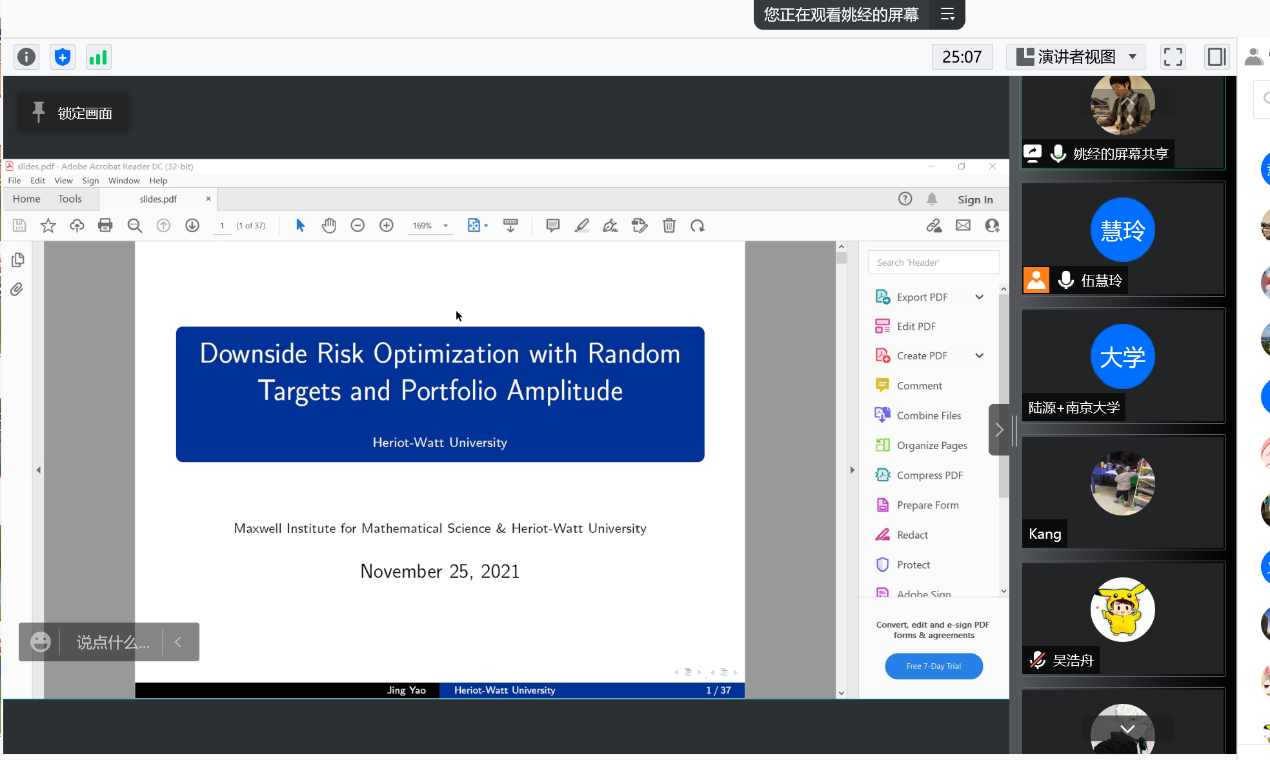
Task: Switch to the Tools tab
Action: [70, 199]
